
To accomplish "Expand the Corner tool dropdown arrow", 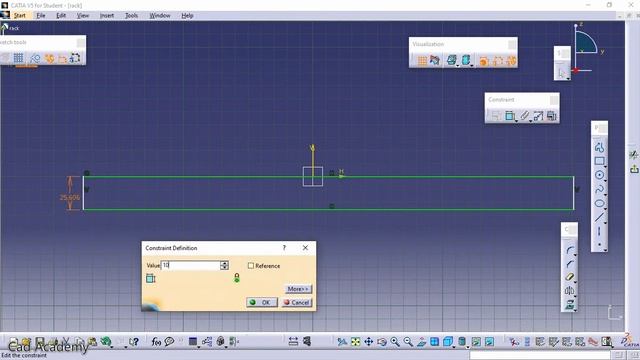I will pyautogui.click(x=575, y=255).
